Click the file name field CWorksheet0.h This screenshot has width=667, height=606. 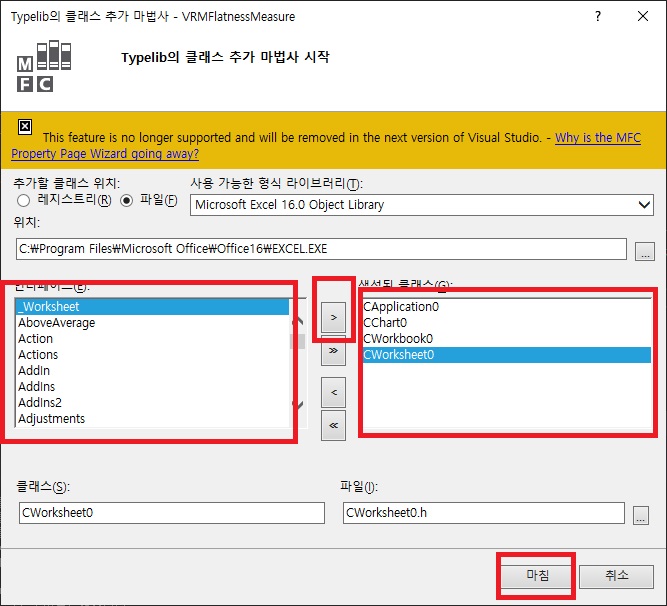click(x=484, y=513)
